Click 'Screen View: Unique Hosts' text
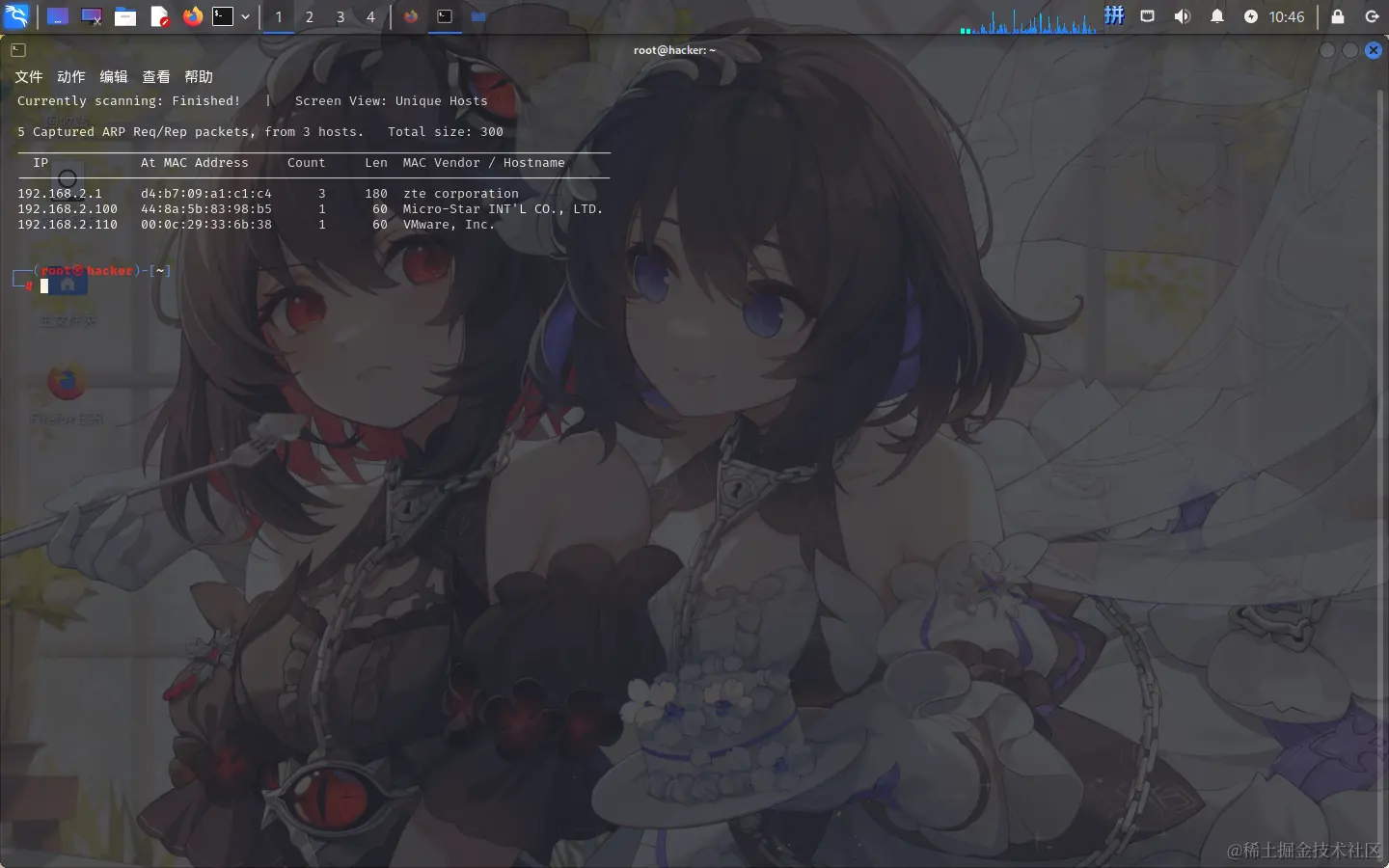1389x868 pixels. [x=392, y=101]
